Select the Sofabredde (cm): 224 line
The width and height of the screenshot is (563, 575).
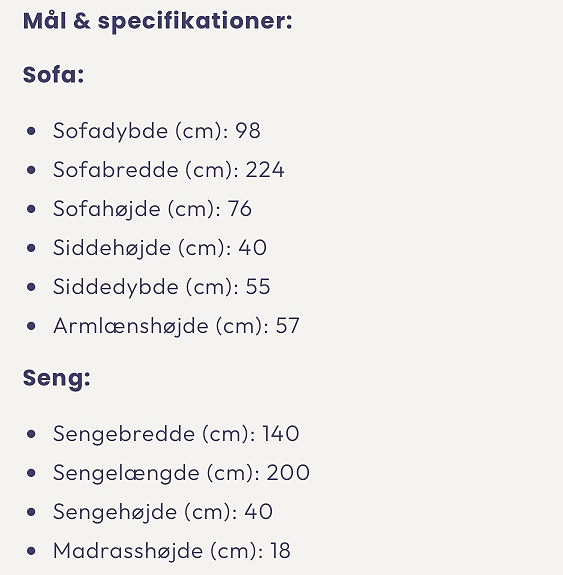[x=169, y=170]
